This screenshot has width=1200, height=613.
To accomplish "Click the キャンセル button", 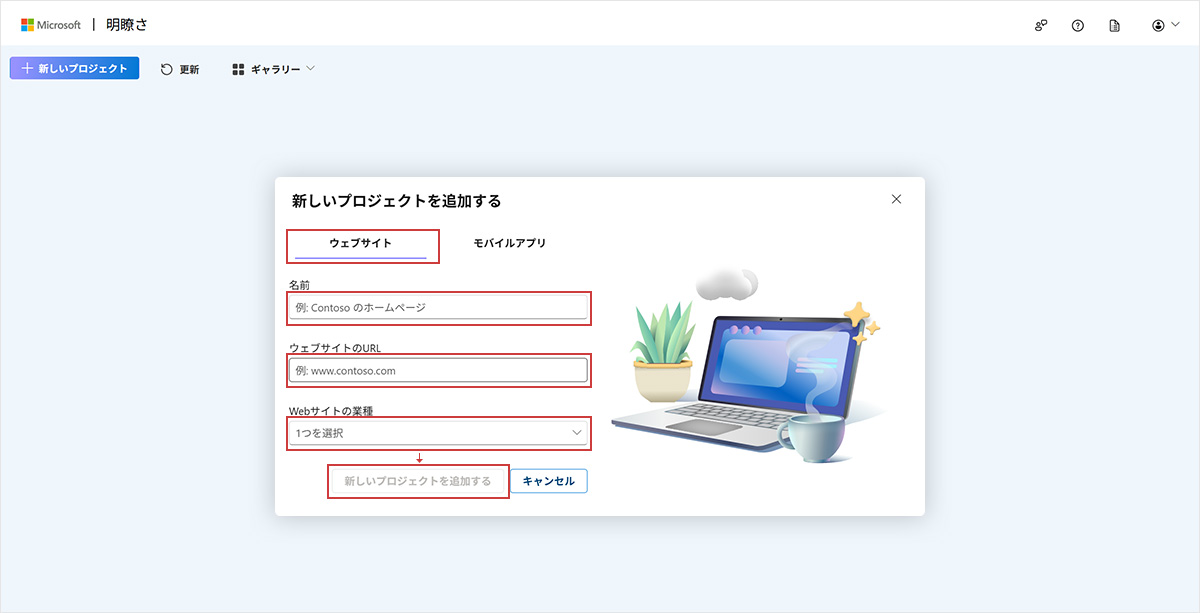I will coord(549,481).
